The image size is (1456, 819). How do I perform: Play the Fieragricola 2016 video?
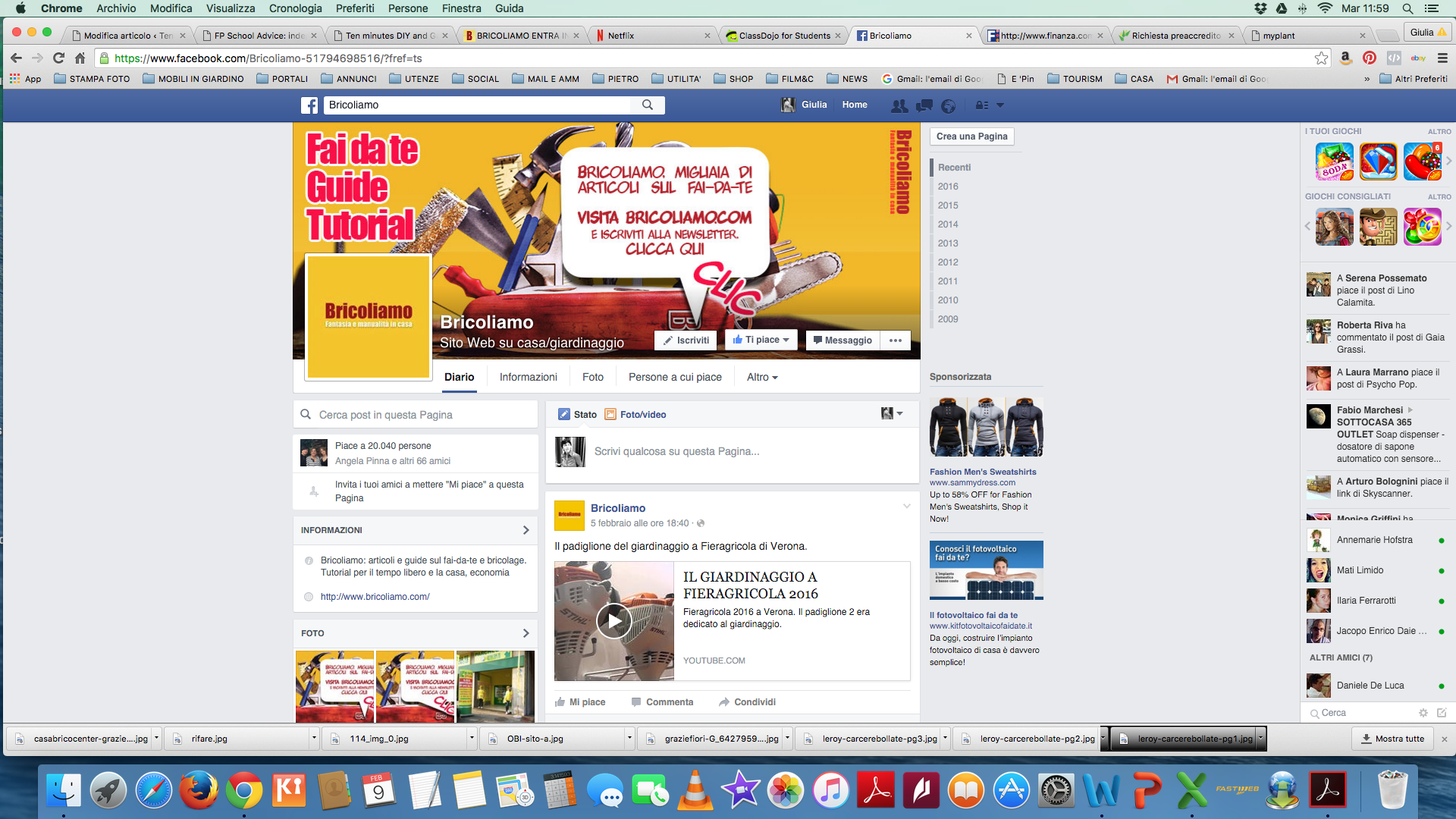tap(613, 621)
